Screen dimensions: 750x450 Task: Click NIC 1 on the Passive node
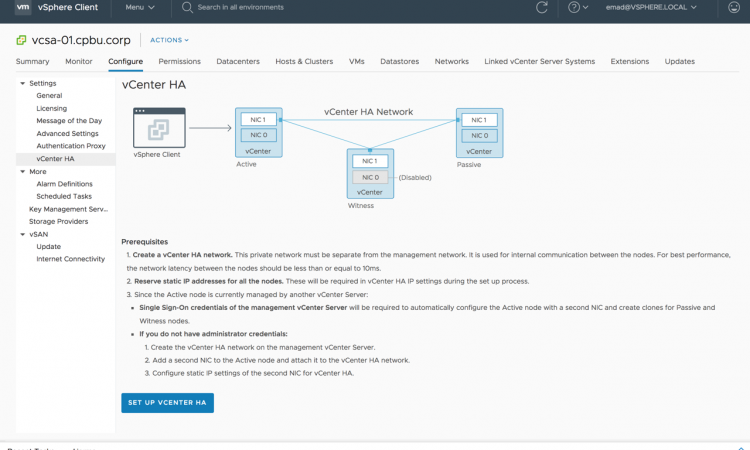[479, 120]
